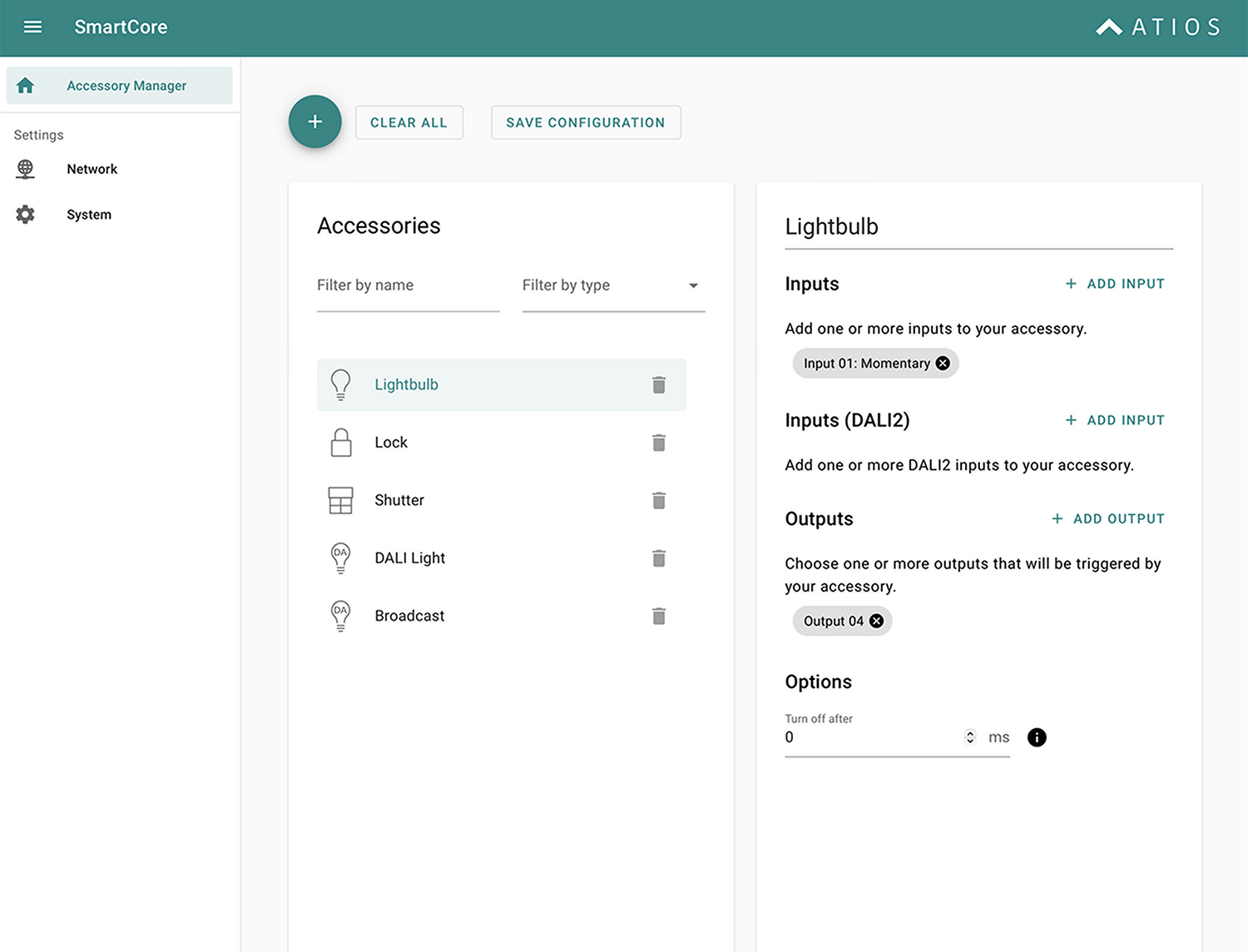Select DALI Light in accessories list
The image size is (1248, 952).
point(502,558)
